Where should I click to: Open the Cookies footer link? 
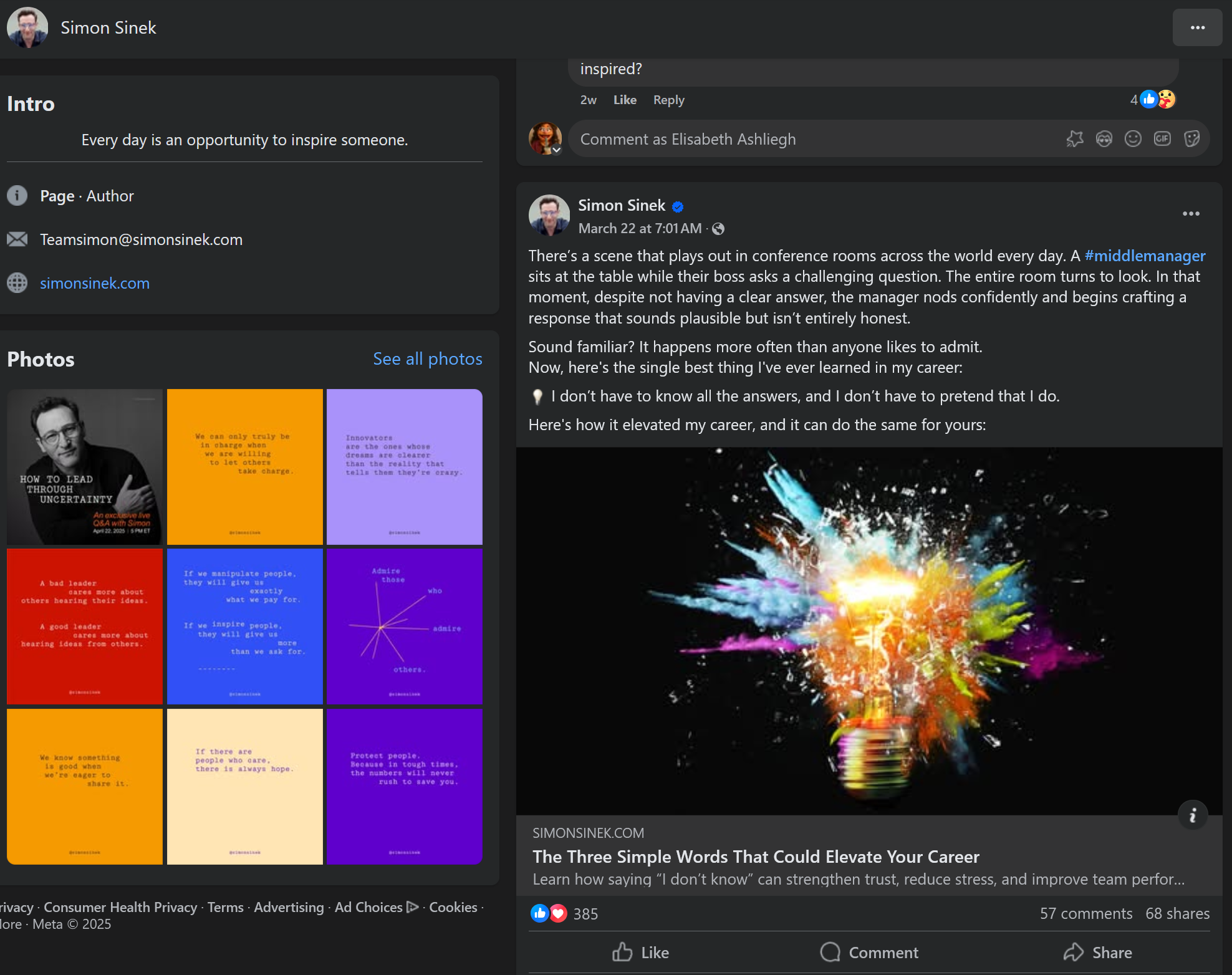pos(453,907)
